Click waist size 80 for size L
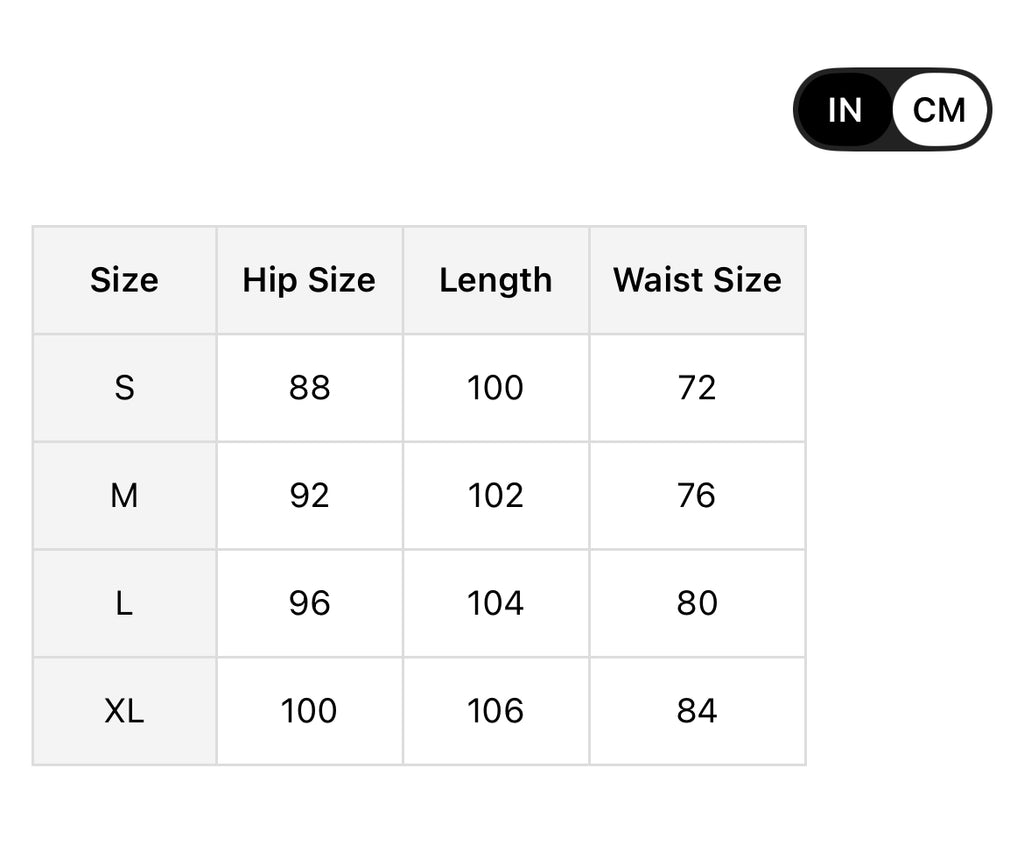This screenshot has height=852, width=1024. 697,603
